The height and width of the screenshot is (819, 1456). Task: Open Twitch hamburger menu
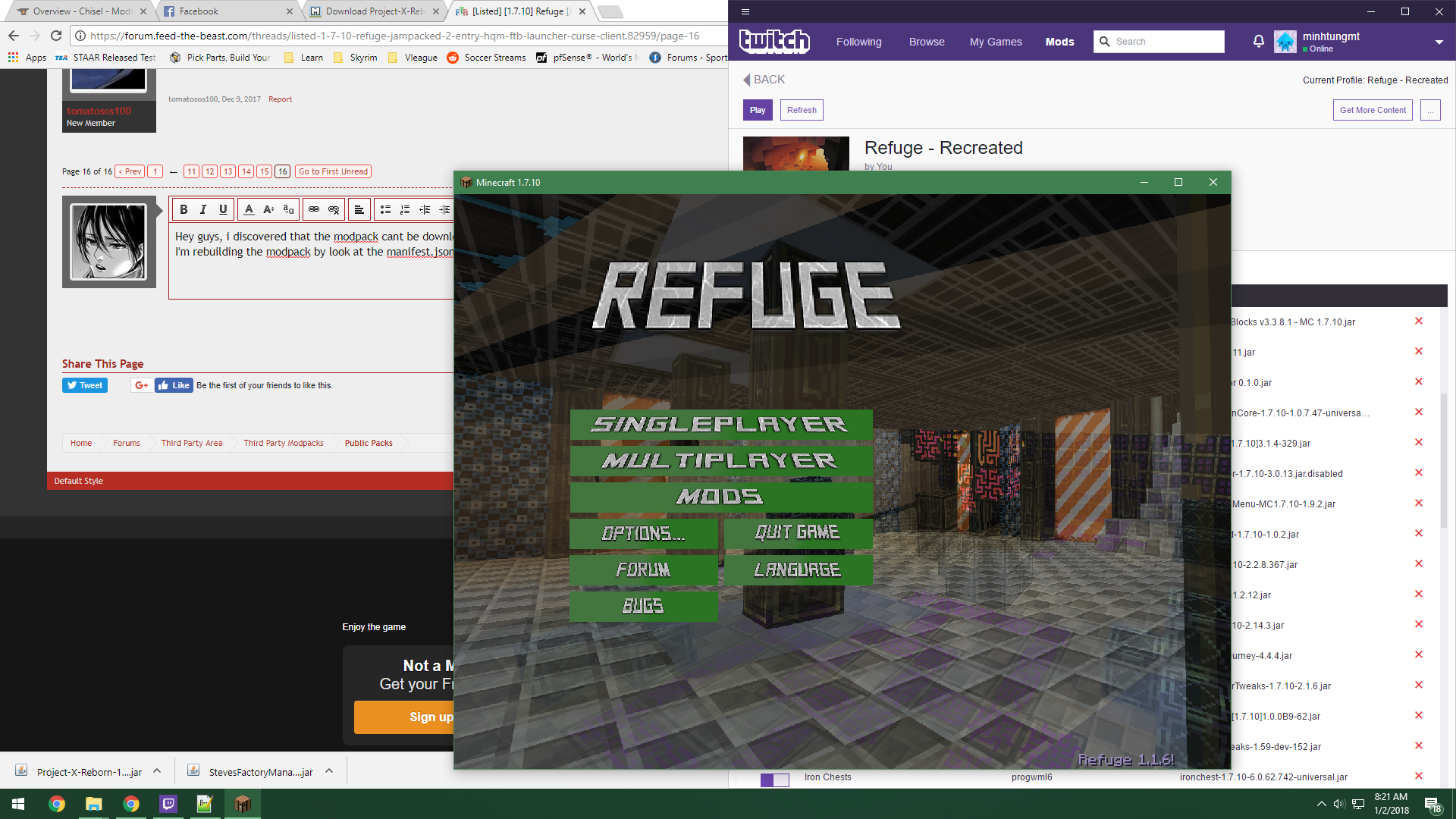pos(745,11)
